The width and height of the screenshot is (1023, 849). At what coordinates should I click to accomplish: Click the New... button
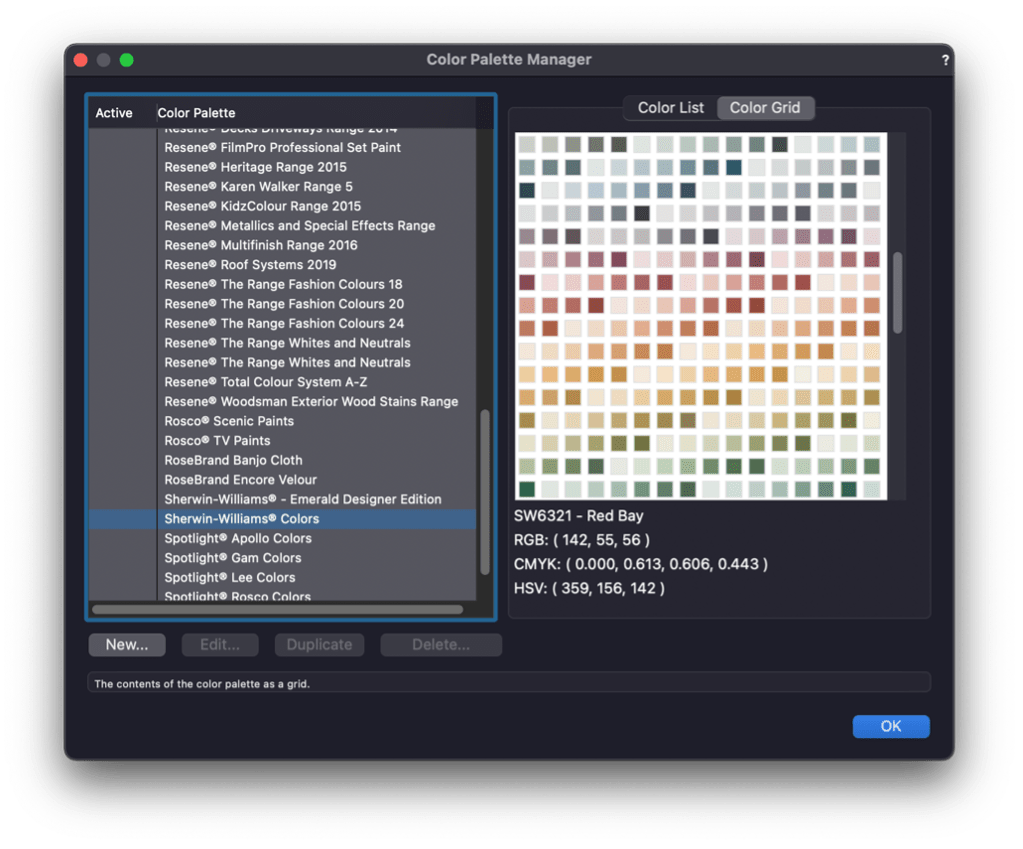(x=127, y=645)
